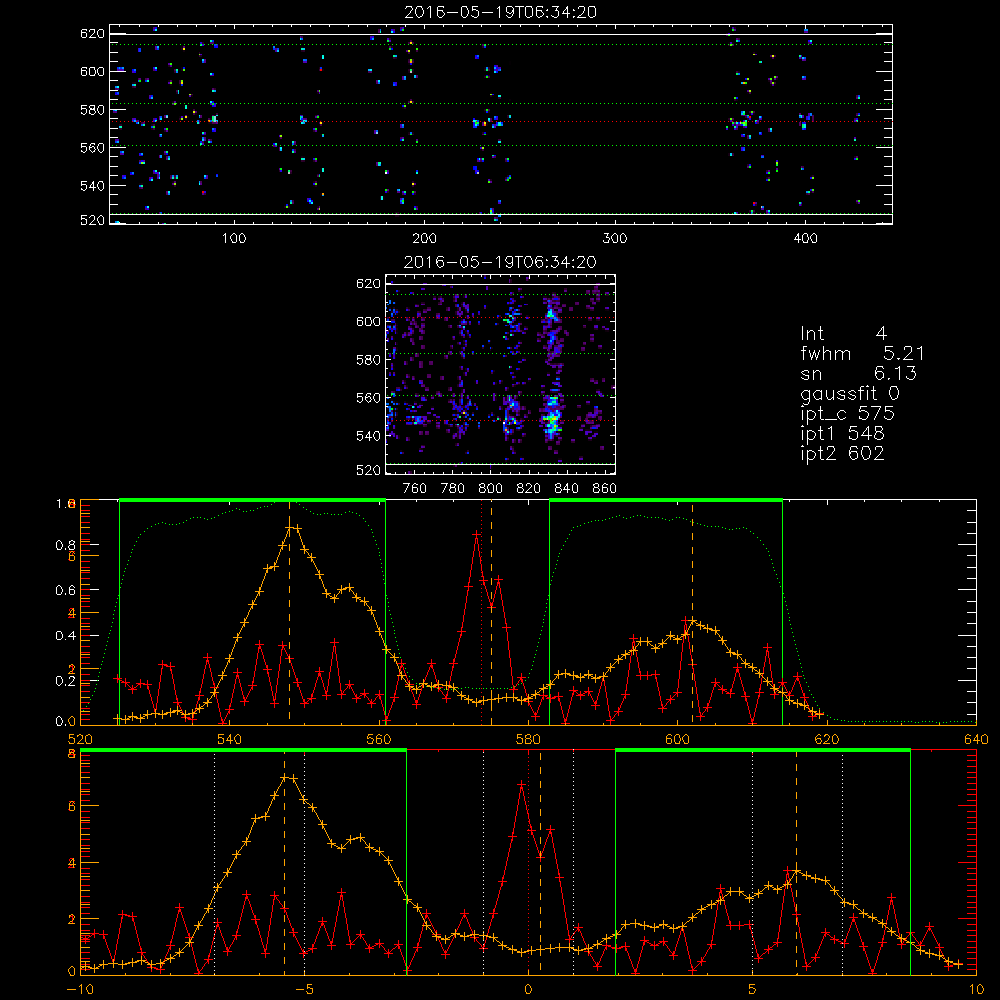
Task: Click x-axis label 600 on third plot
Action: (x=677, y=740)
